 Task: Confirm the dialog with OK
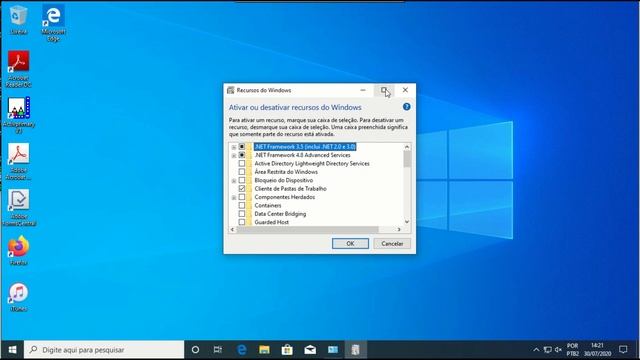[x=350, y=244]
